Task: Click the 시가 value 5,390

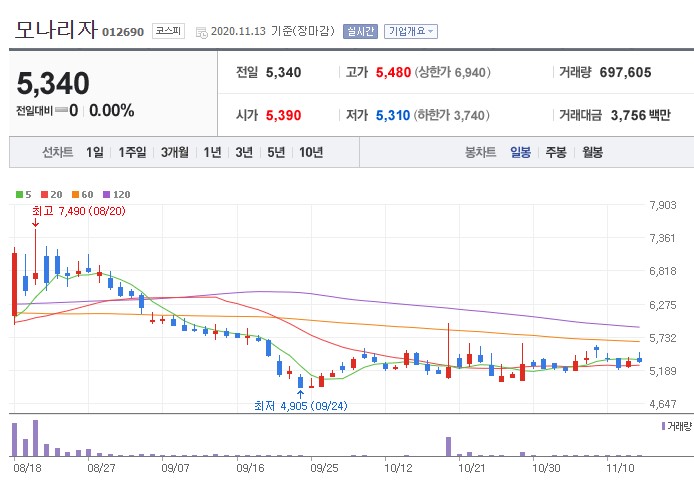Action: tap(283, 116)
